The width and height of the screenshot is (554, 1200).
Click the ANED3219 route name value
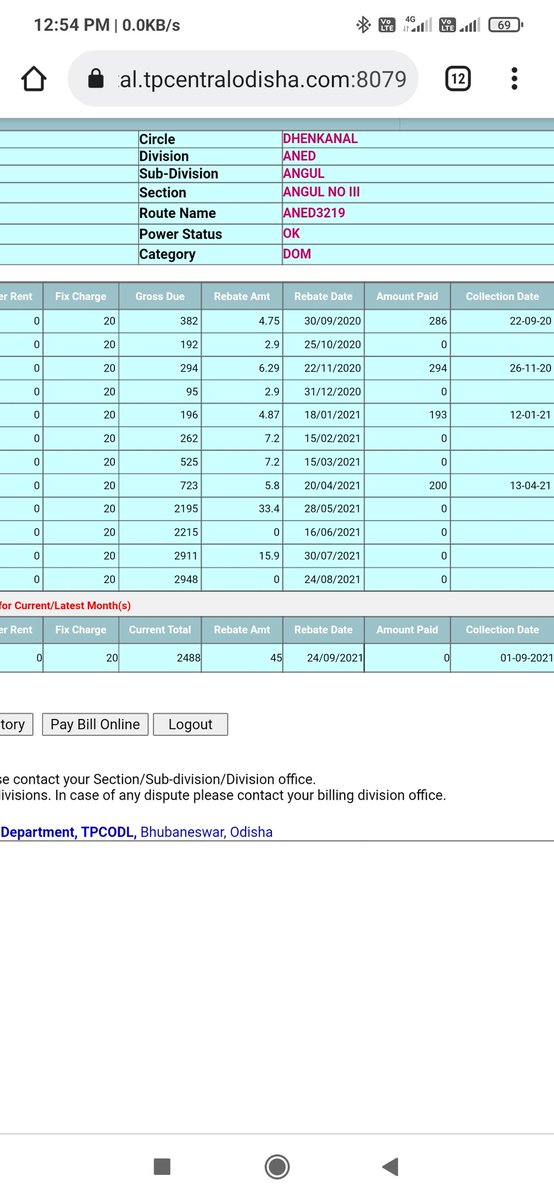[x=313, y=213]
